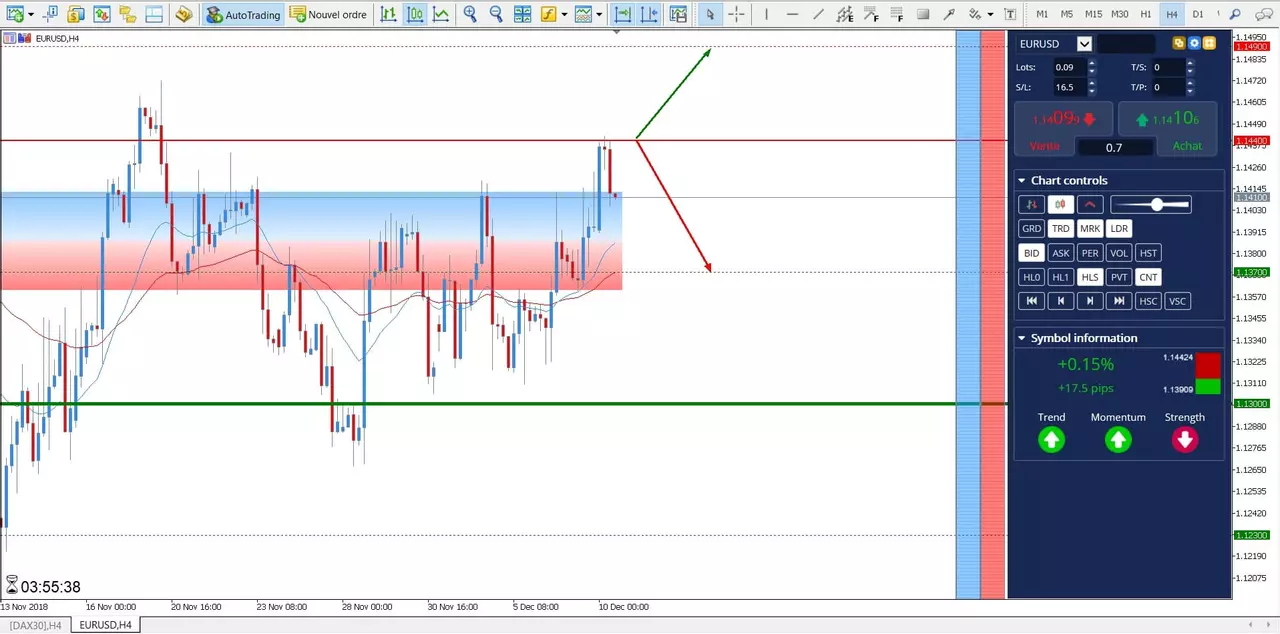Image resolution: width=1280 pixels, height=634 pixels.
Task: Adjust the chart controls slider
Action: pos(1151,204)
